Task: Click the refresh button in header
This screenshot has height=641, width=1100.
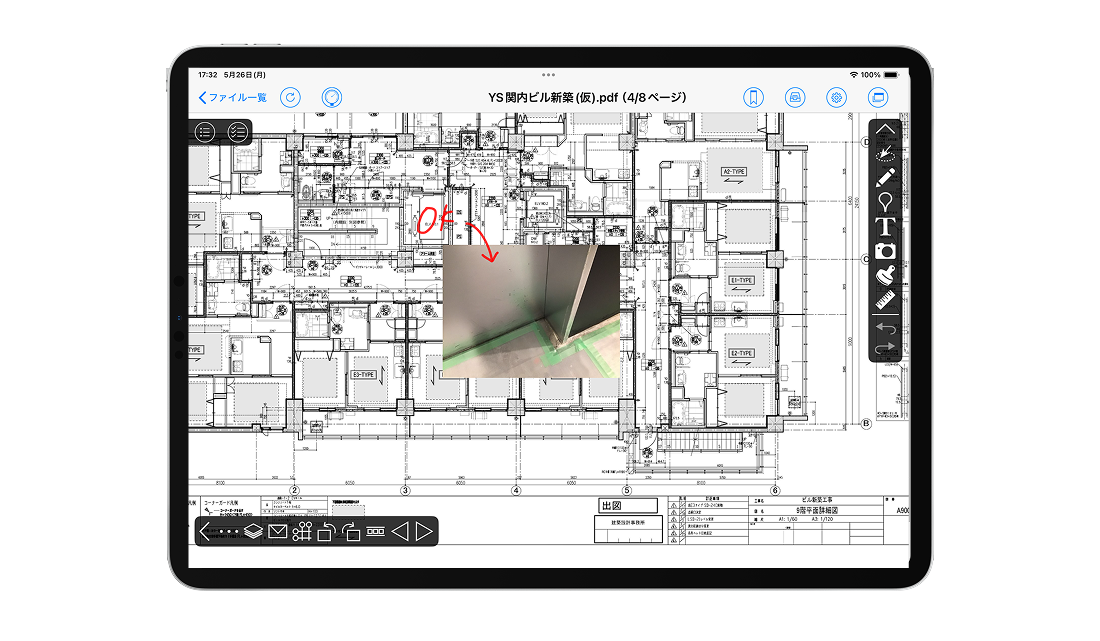Action: point(290,98)
